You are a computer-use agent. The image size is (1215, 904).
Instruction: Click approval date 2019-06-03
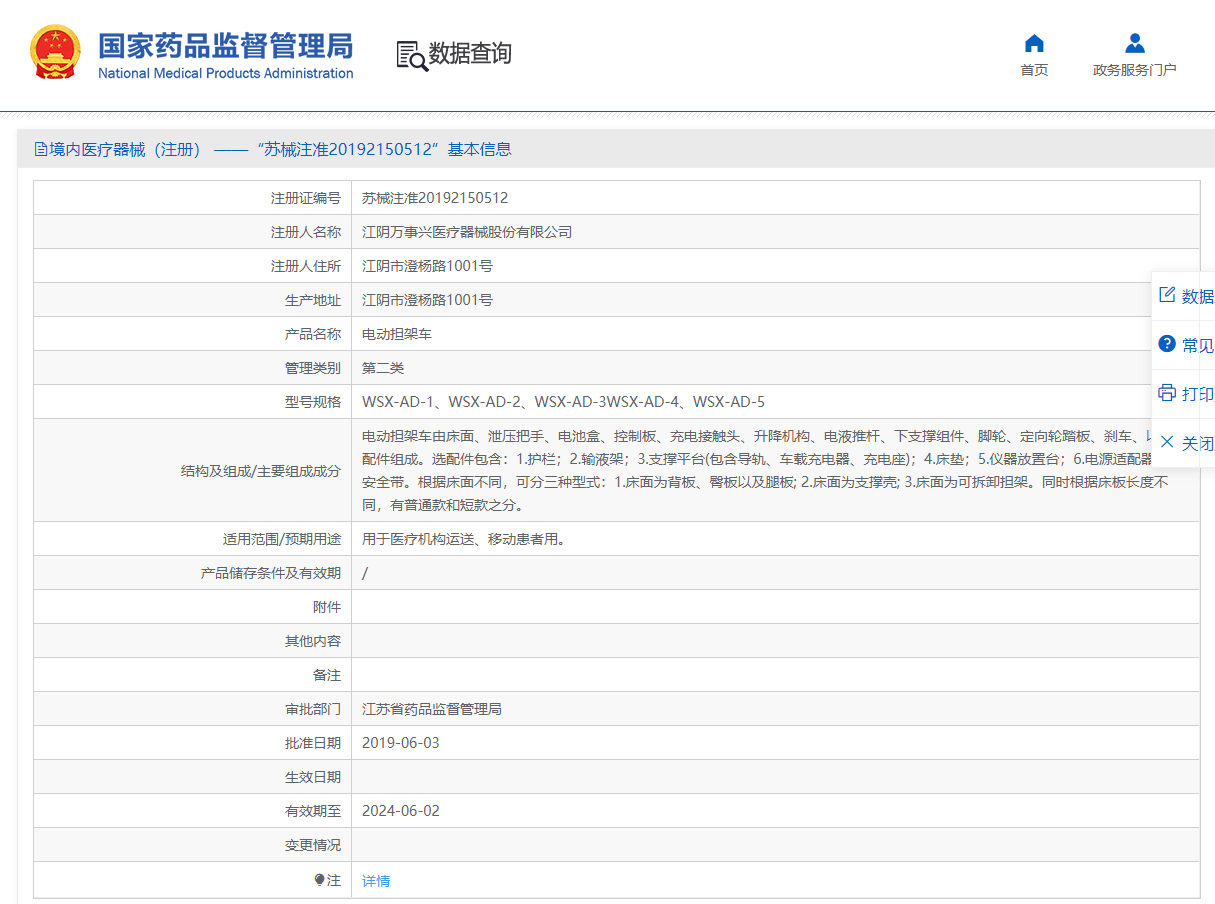[x=400, y=743]
